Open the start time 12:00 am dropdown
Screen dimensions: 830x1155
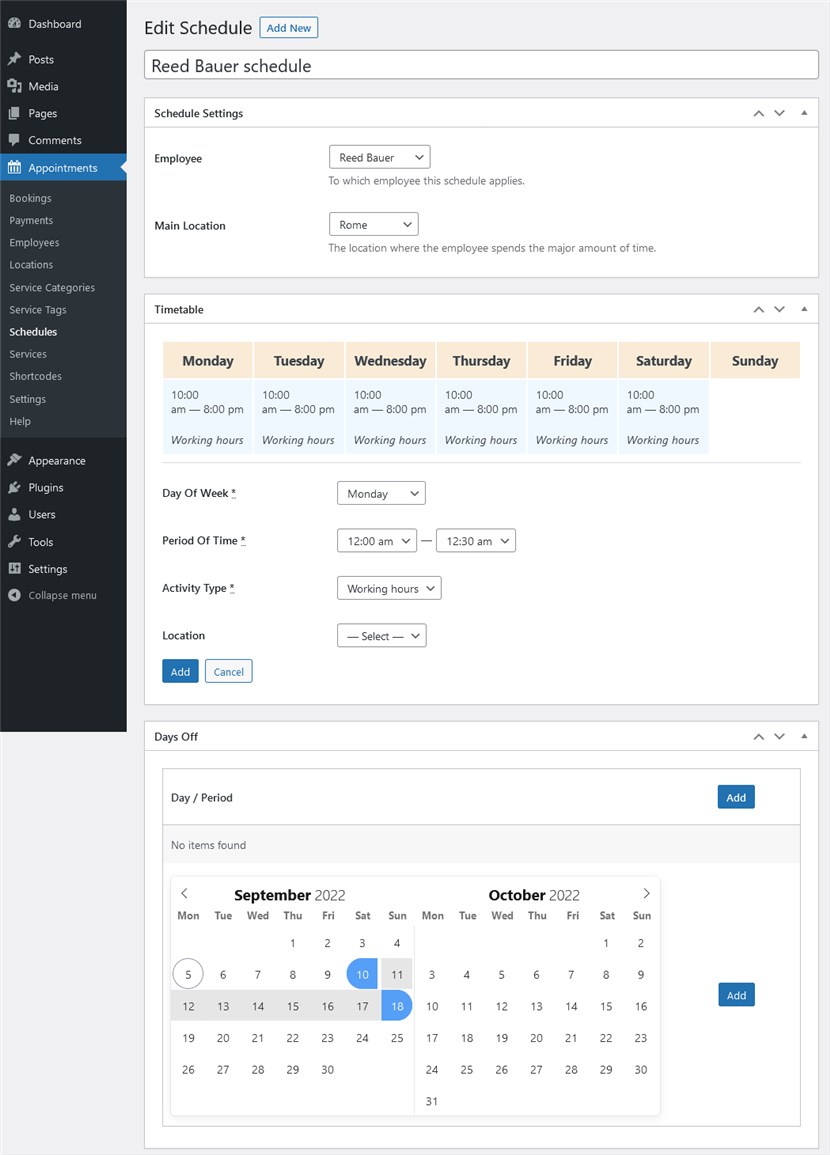tap(377, 541)
